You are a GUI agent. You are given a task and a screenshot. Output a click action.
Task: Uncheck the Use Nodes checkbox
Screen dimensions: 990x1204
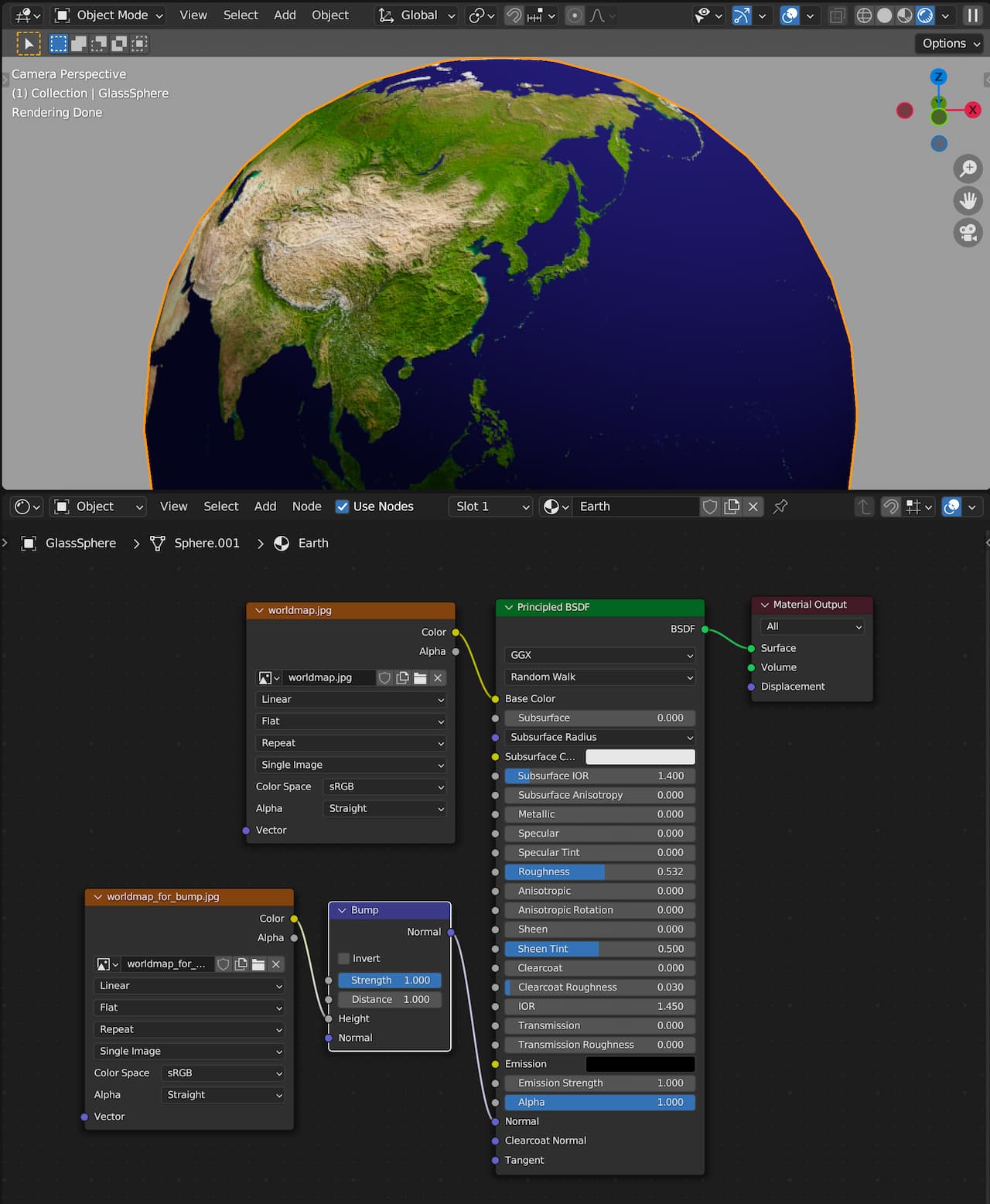point(342,506)
